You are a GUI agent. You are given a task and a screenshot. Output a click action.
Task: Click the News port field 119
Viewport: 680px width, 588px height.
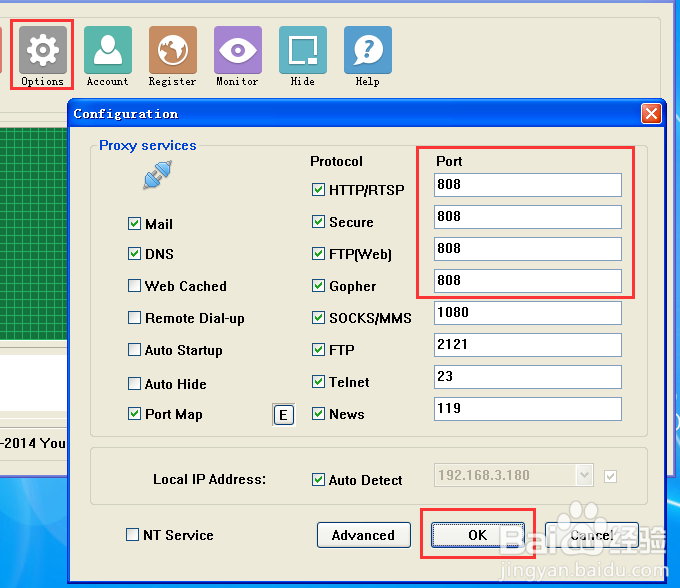(x=528, y=409)
